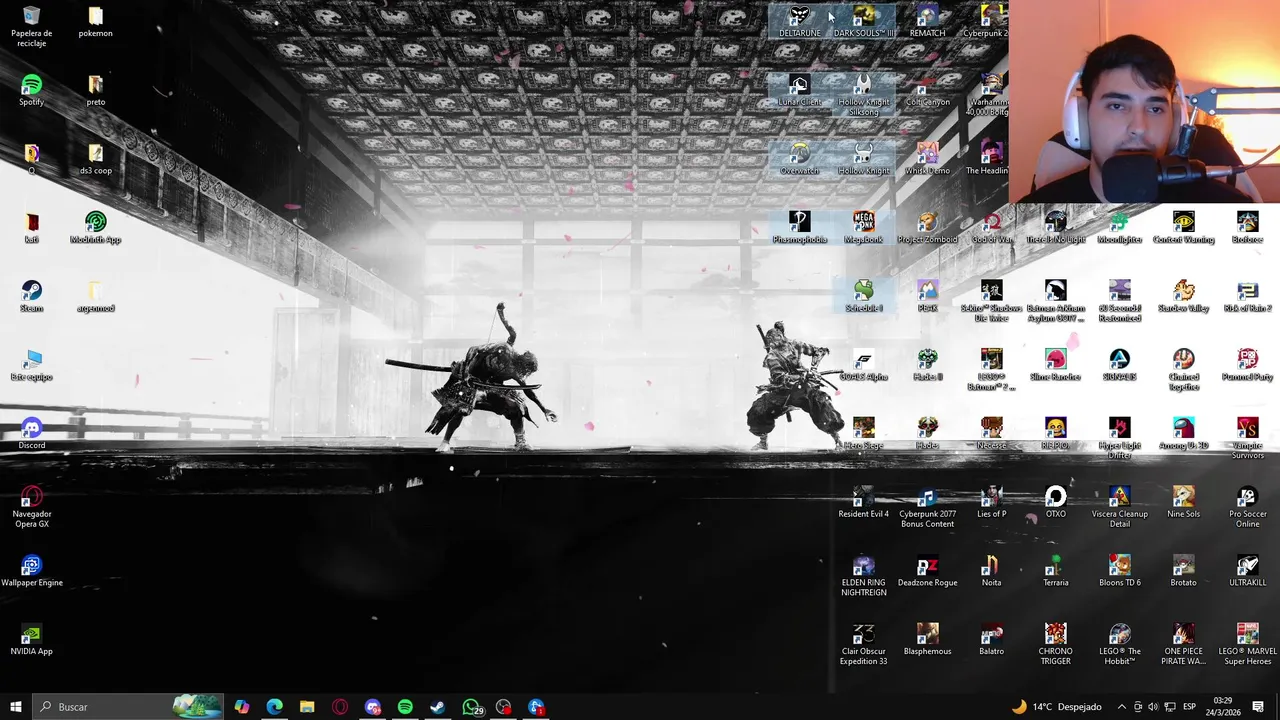Screen dimensions: 1280x720
Task: Select the Este equipo desktop icon
Action: pyautogui.click(x=31, y=365)
